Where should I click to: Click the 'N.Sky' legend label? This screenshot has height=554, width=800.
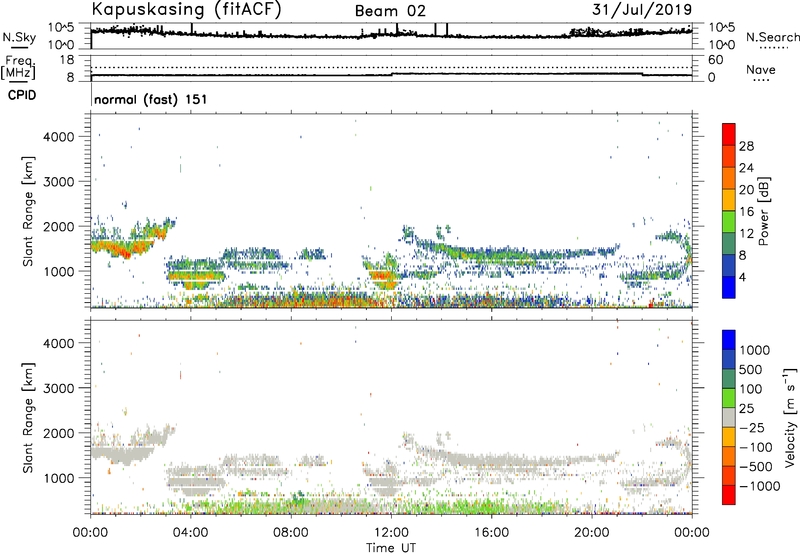[19, 37]
